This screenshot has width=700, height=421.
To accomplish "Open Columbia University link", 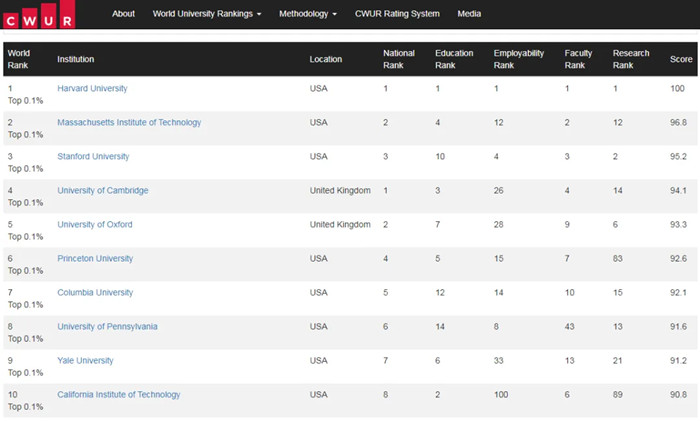I will click(x=95, y=292).
